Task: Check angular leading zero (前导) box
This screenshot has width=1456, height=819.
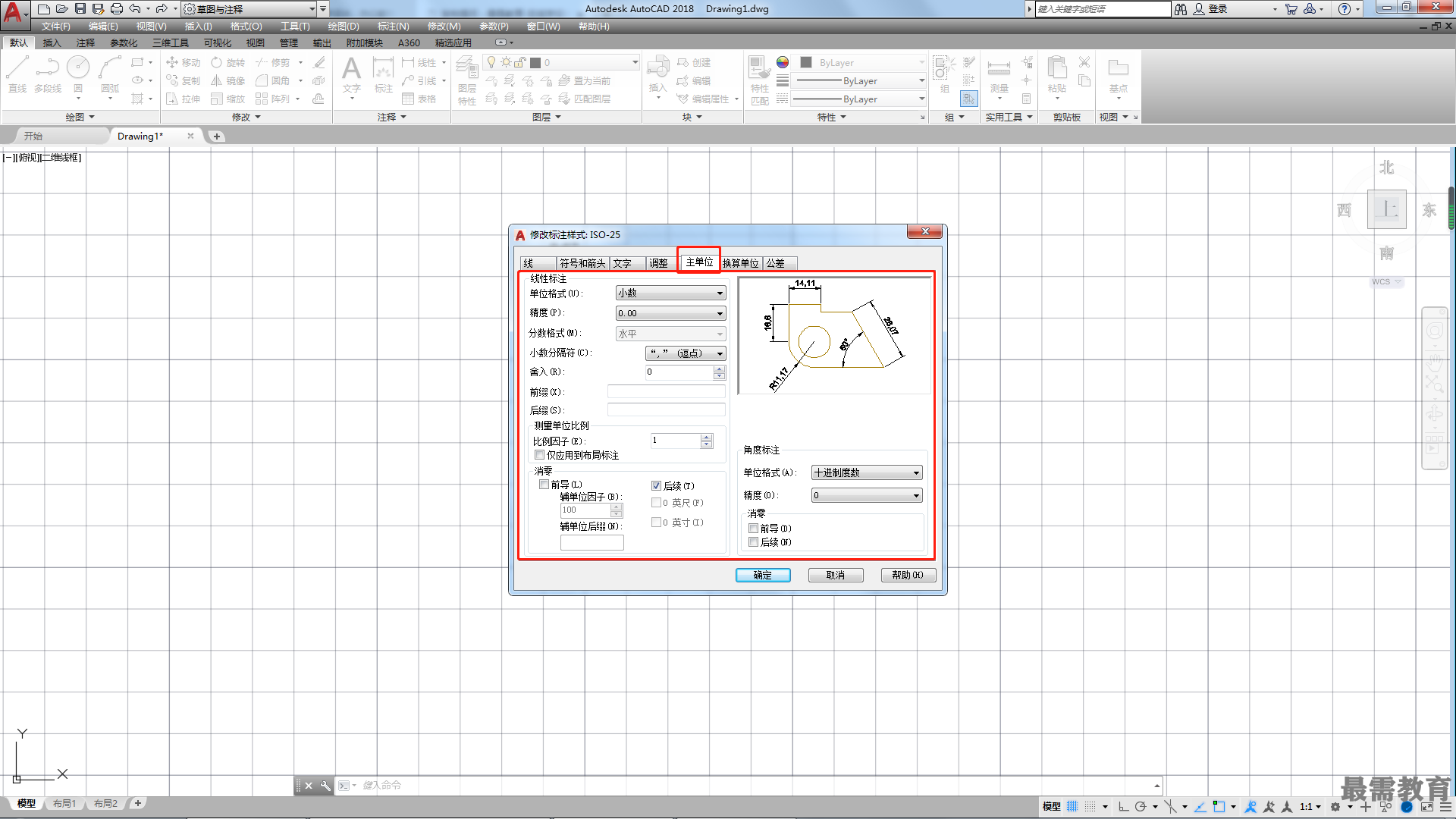Action: pos(753,528)
